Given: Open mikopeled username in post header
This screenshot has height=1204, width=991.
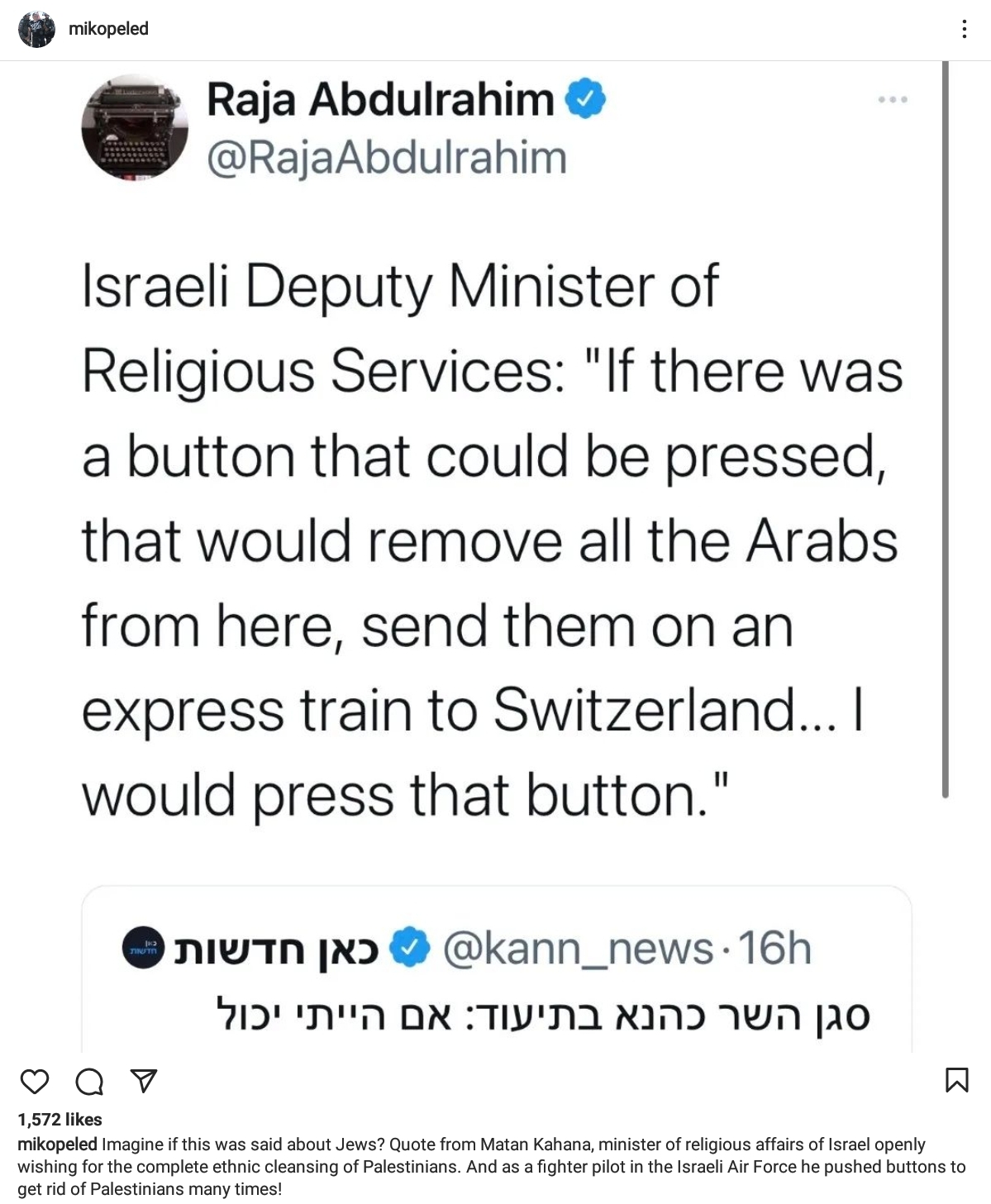Looking at the screenshot, I should click(x=108, y=29).
